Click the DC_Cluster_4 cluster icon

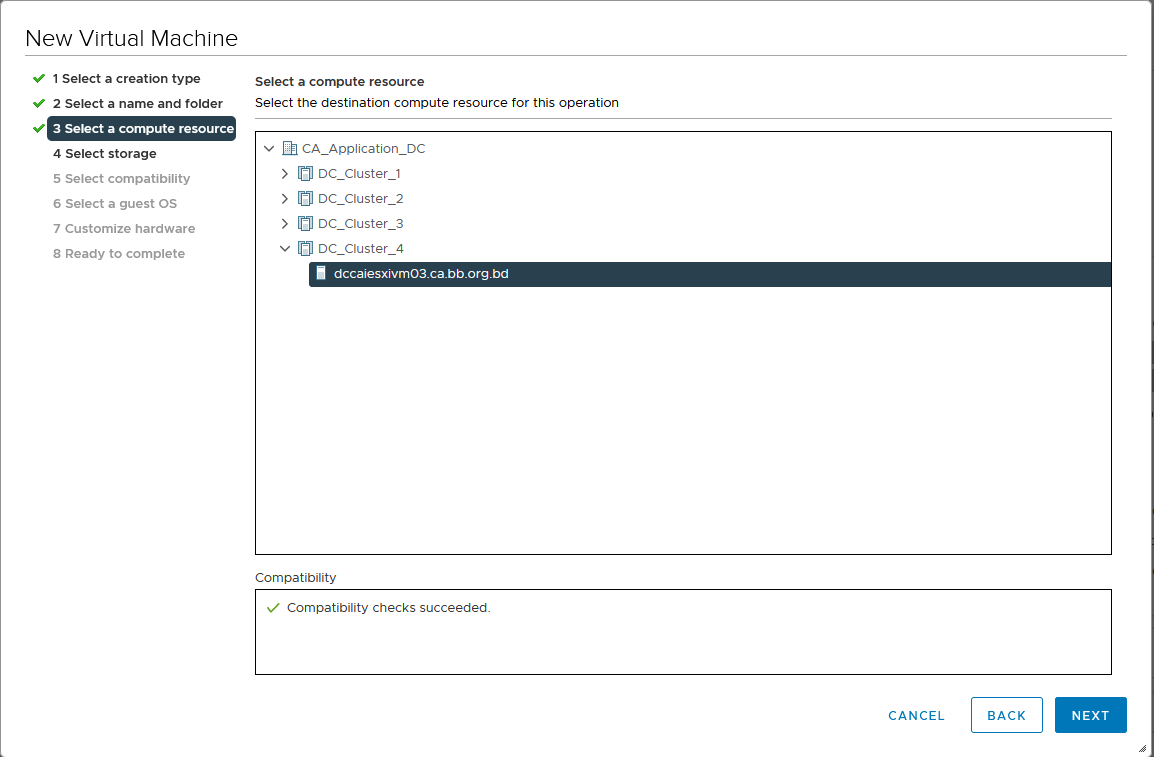pyautogui.click(x=305, y=249)
